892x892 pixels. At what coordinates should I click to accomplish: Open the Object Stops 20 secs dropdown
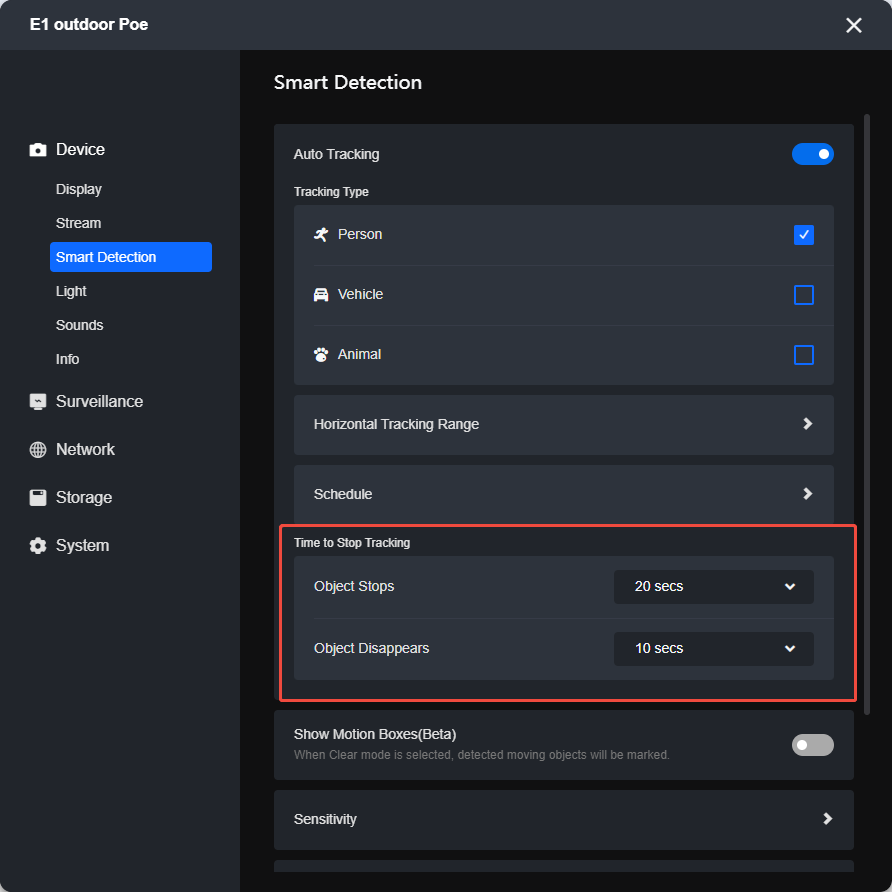(x=713, y=587)
